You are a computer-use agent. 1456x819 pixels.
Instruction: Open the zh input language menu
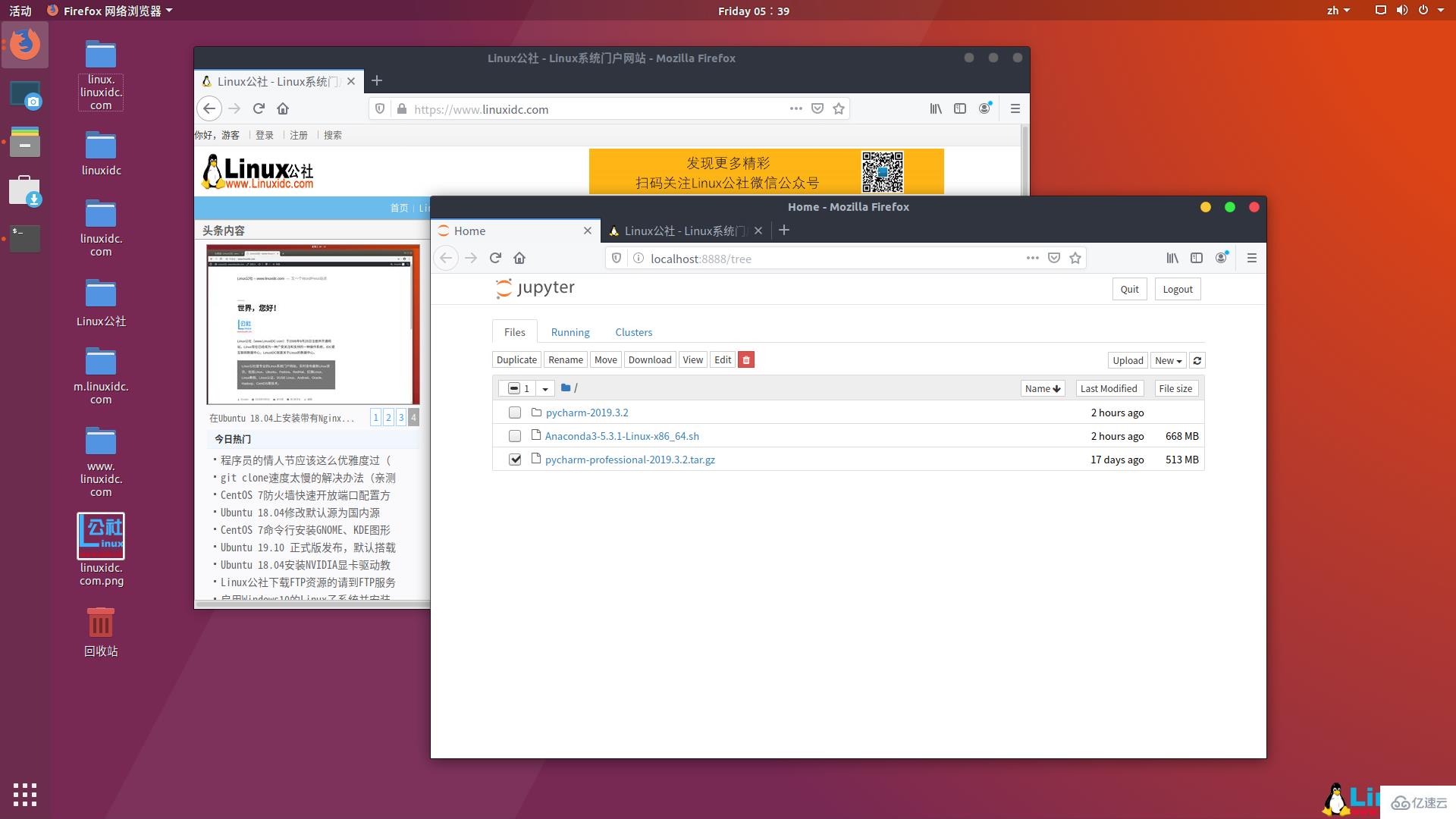point(1338,11)
